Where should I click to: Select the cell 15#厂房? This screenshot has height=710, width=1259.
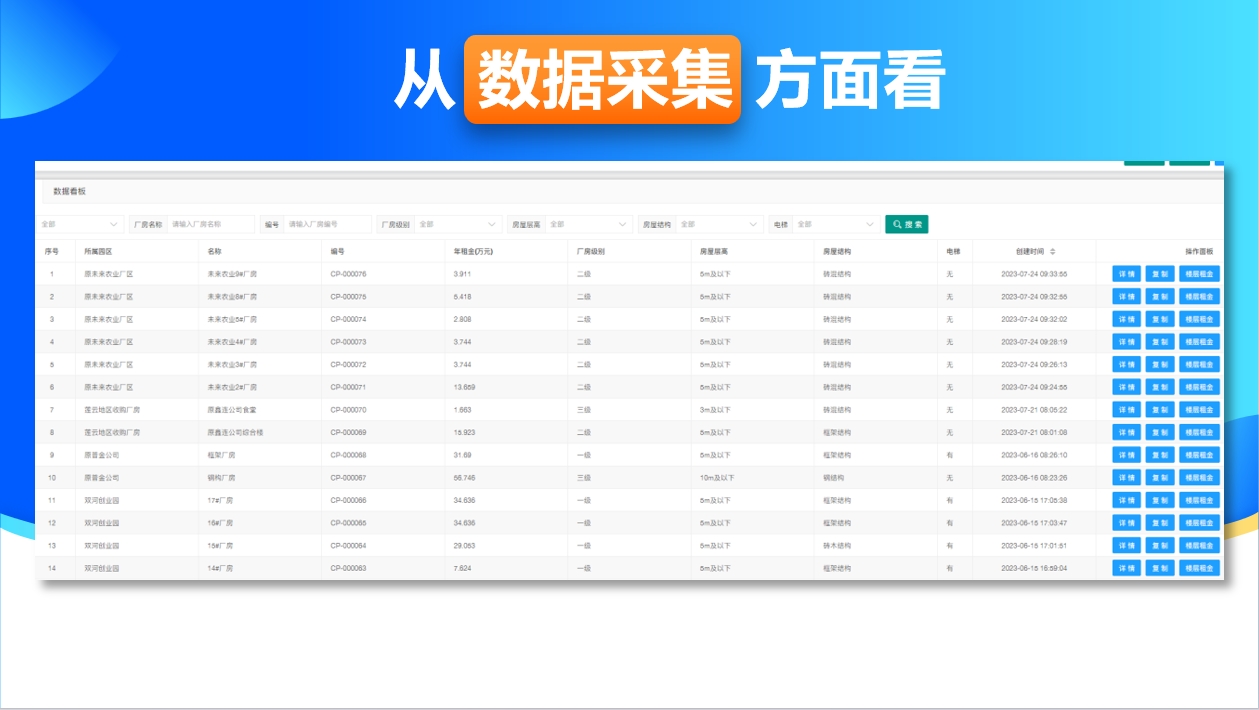click(220, 545)
